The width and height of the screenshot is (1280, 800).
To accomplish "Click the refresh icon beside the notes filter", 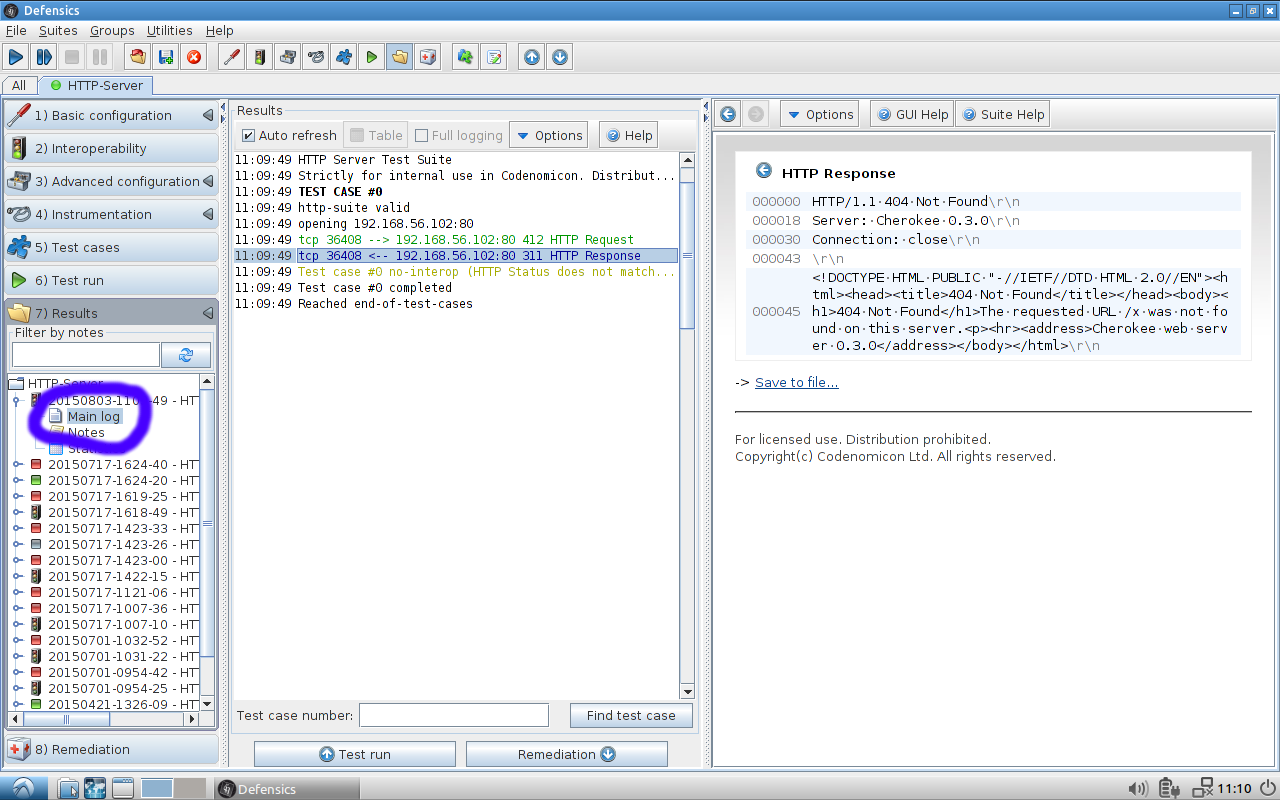I will point(186,355).
